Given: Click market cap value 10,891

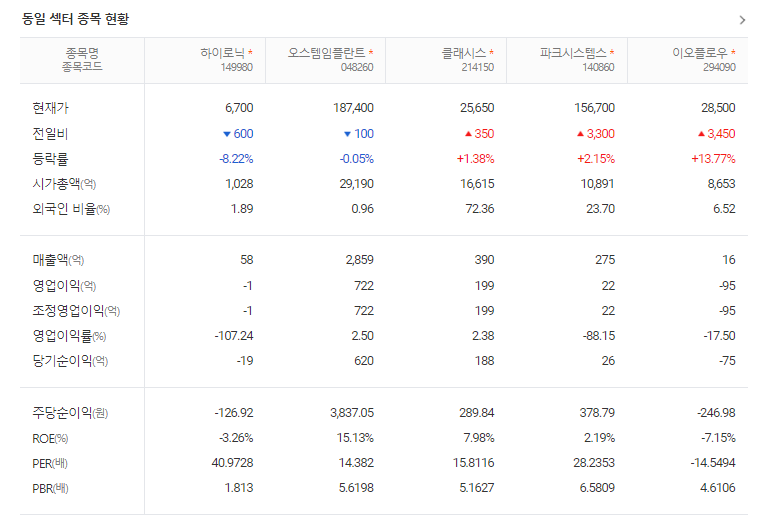Looking at the screenshot, I should click(x=598, y=184).
